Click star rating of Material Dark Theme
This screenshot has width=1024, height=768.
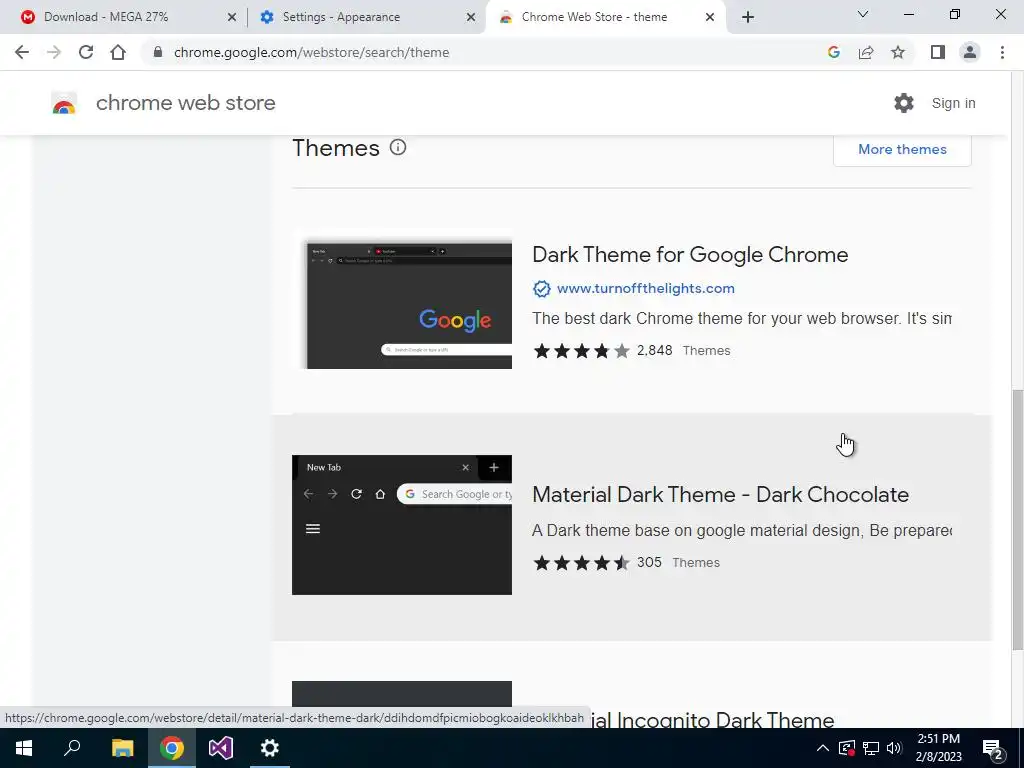pos(582,562)
